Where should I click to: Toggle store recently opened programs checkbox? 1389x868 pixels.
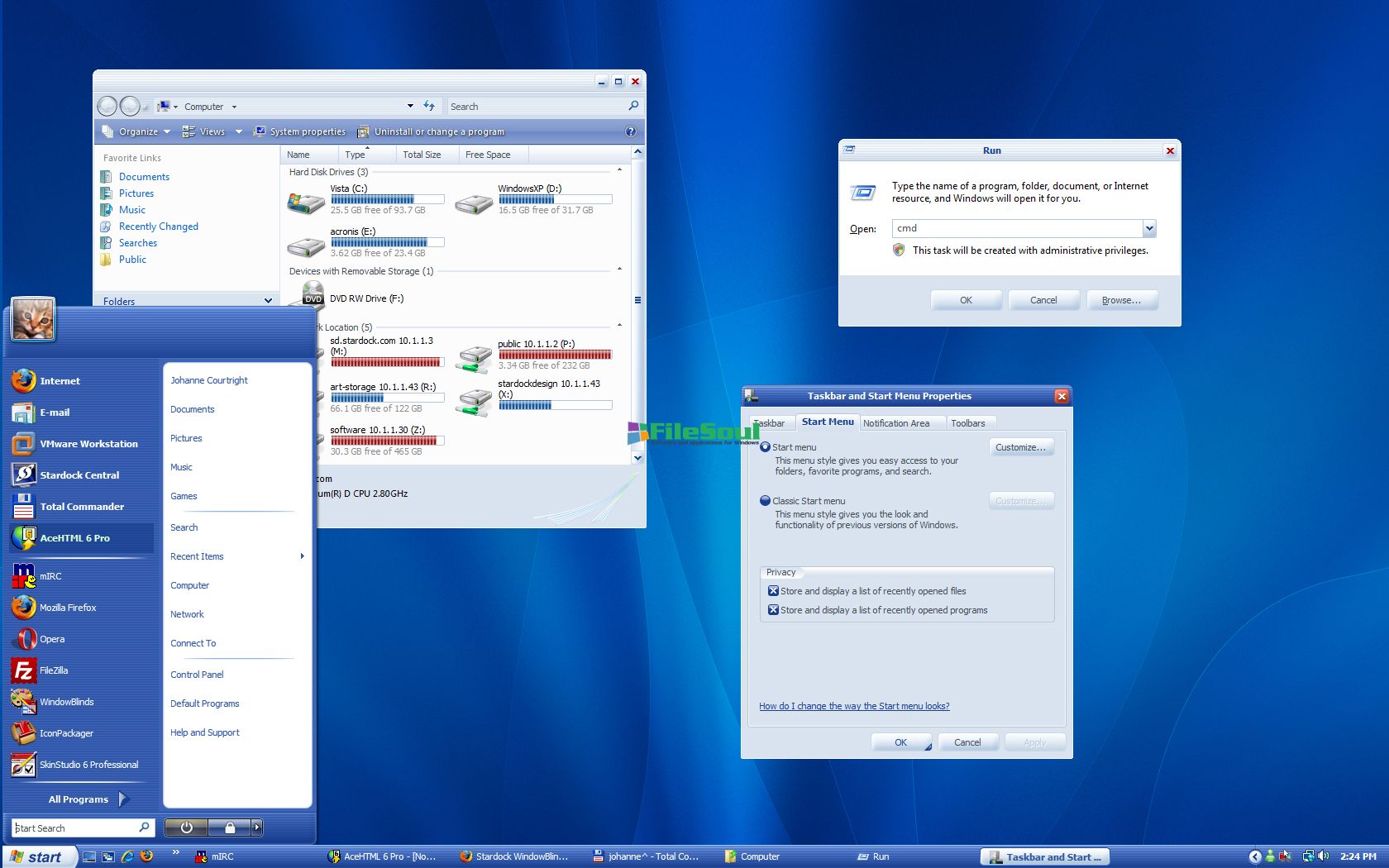[774, 610]
